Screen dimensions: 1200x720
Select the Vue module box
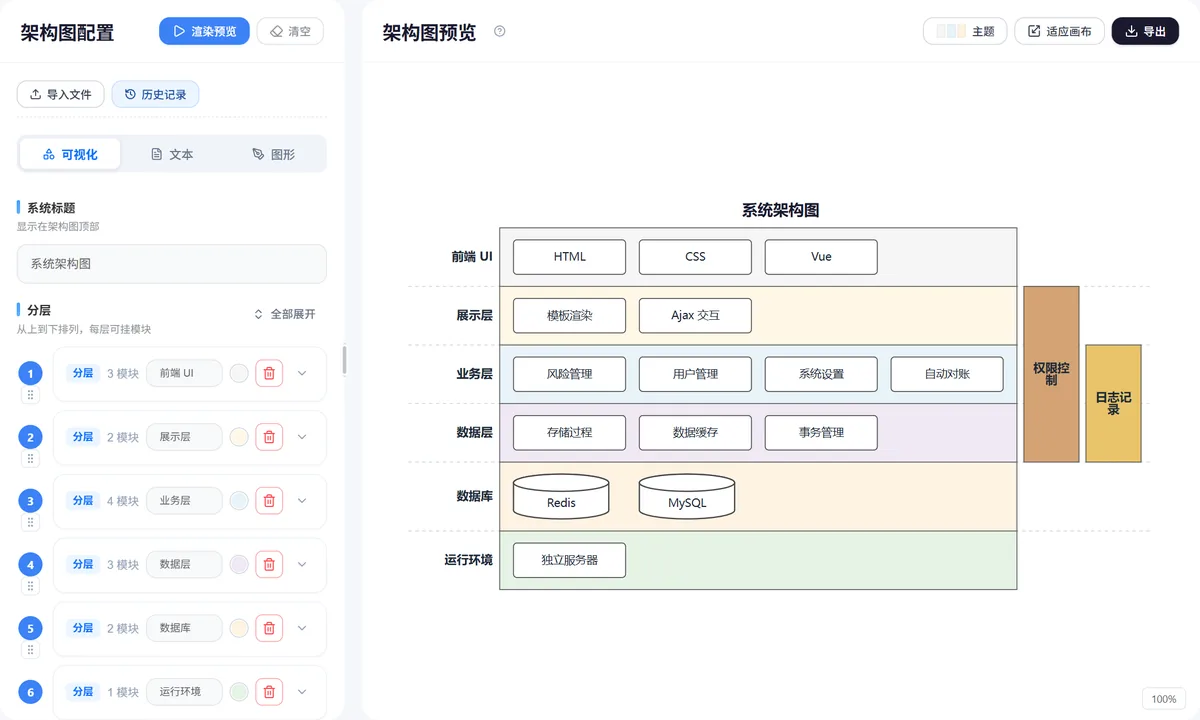(821, 257)
